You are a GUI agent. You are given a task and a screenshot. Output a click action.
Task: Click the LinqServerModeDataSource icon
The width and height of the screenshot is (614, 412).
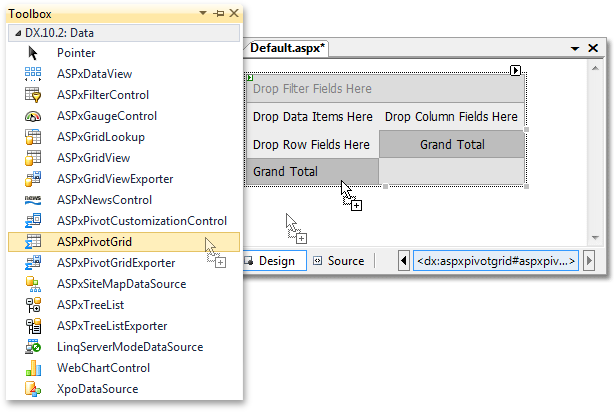pos(33,347)
